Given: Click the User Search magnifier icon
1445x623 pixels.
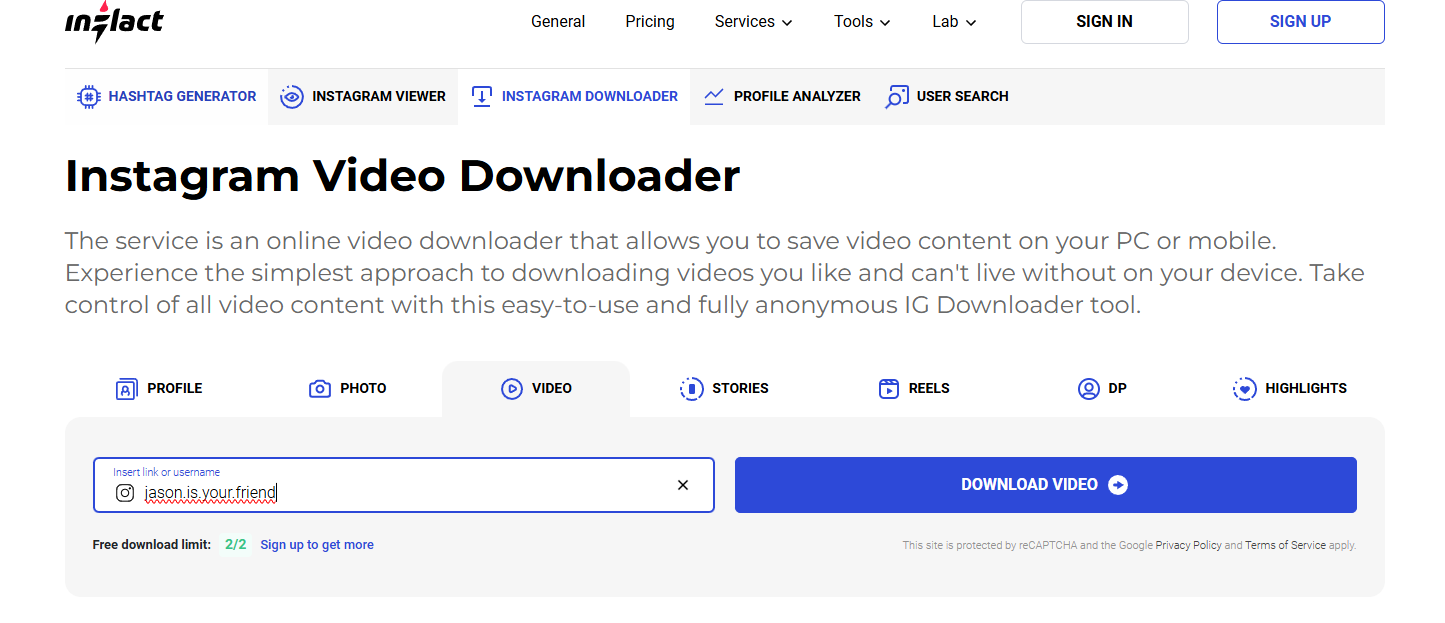Looking at the screenshot, I should (x=897, y=97).
